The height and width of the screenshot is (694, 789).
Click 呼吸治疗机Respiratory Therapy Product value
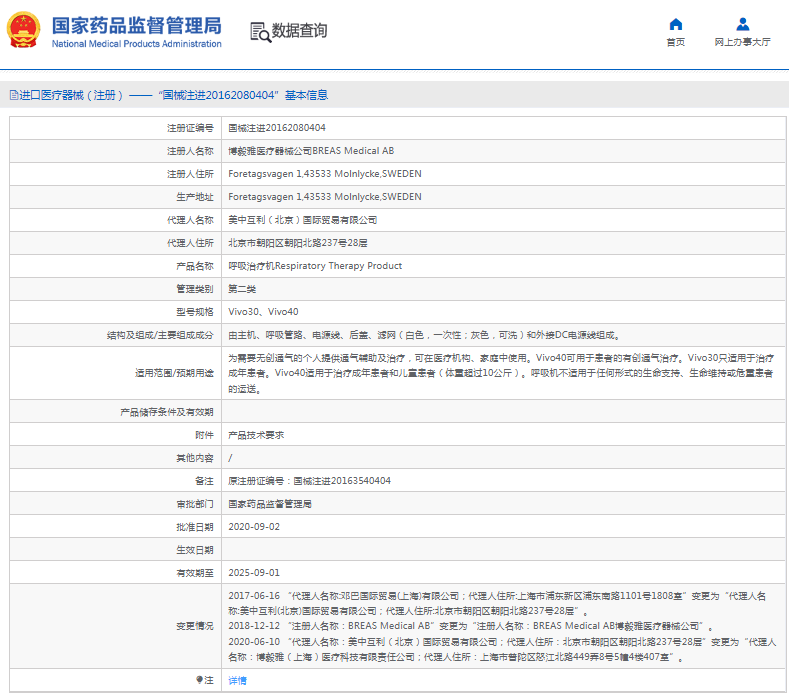[315, 266]
